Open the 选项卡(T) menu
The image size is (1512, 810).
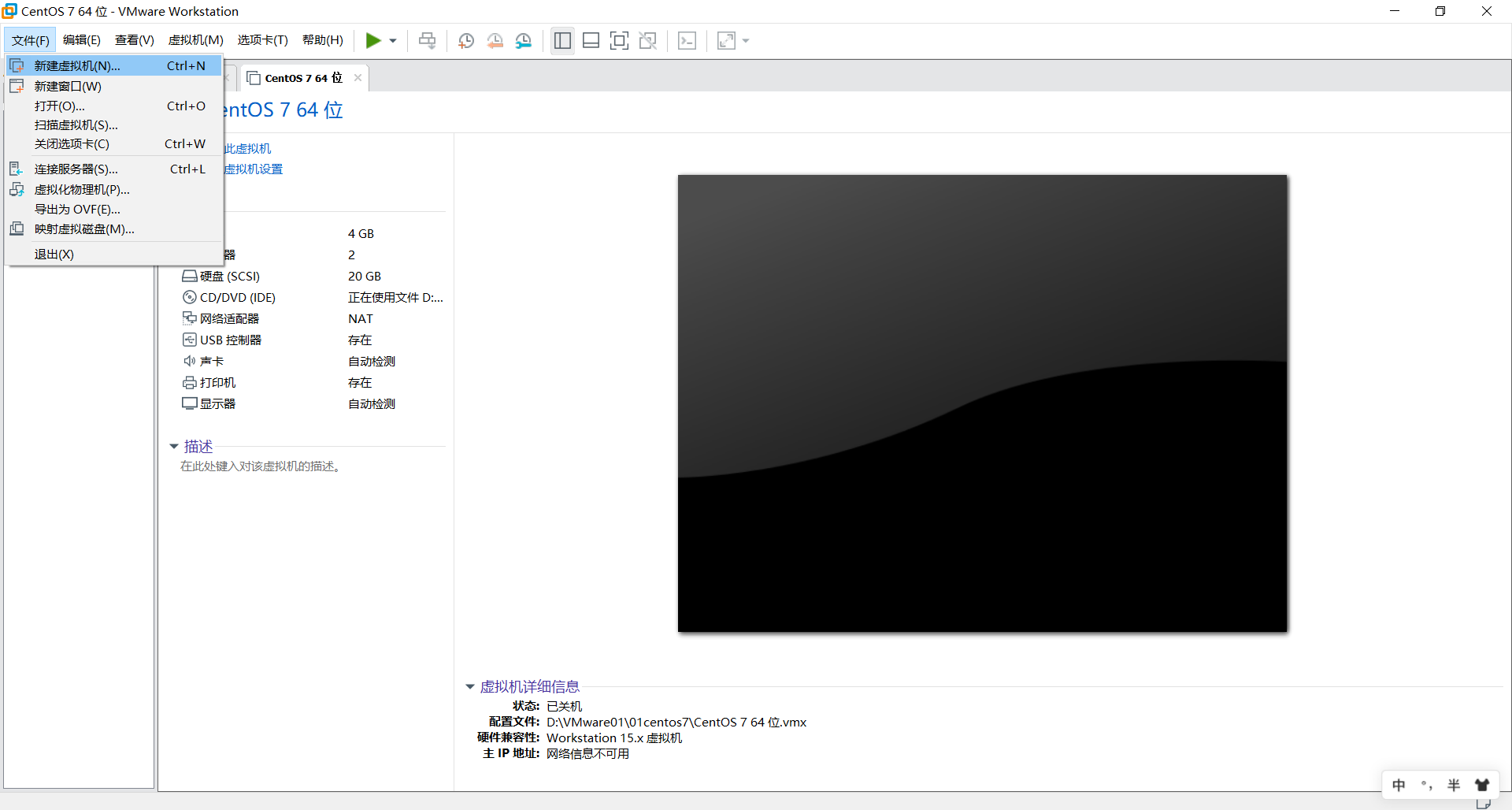[x=263, y=40]
